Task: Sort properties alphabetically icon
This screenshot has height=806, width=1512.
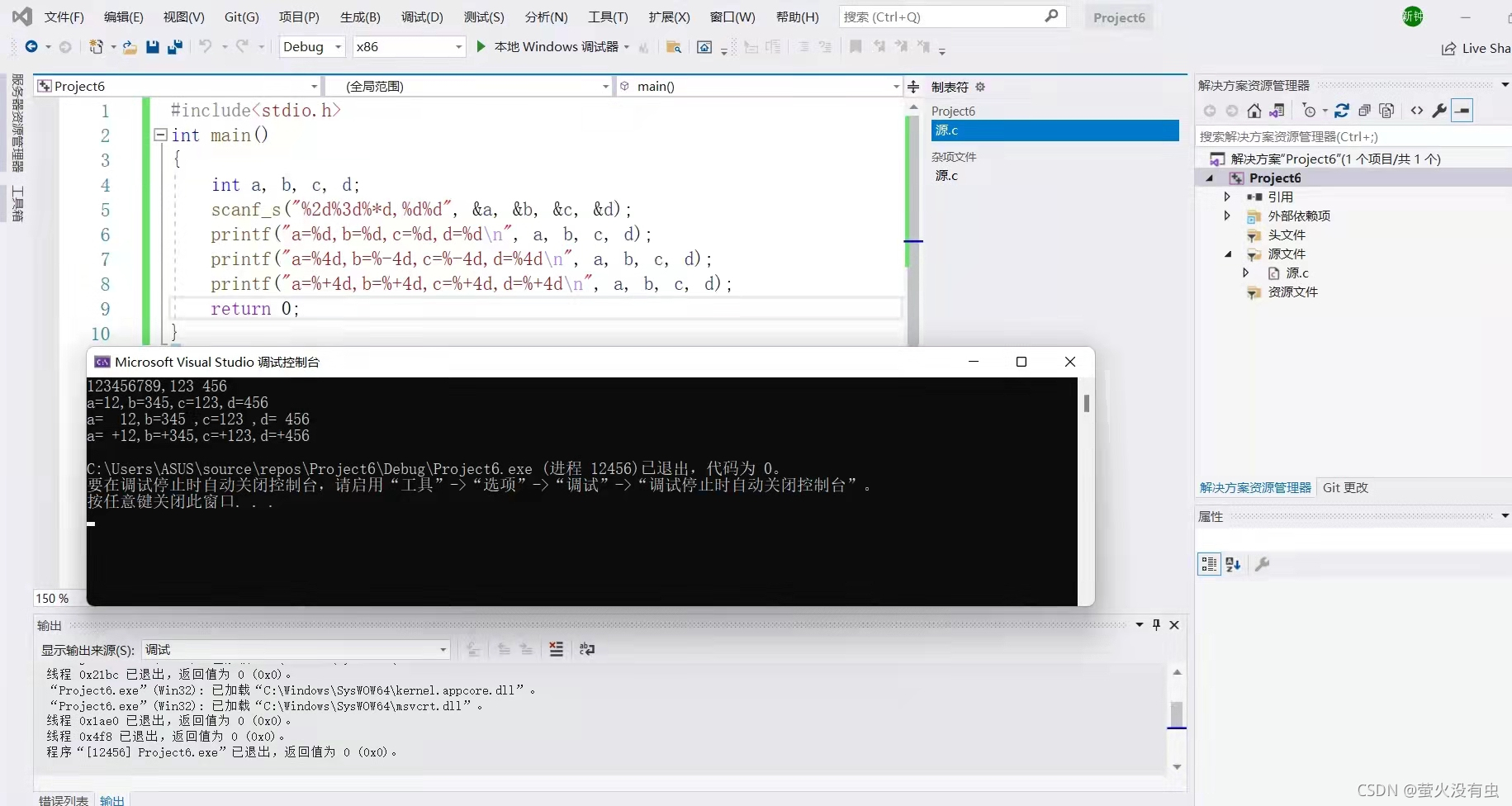Action: 1233,564
